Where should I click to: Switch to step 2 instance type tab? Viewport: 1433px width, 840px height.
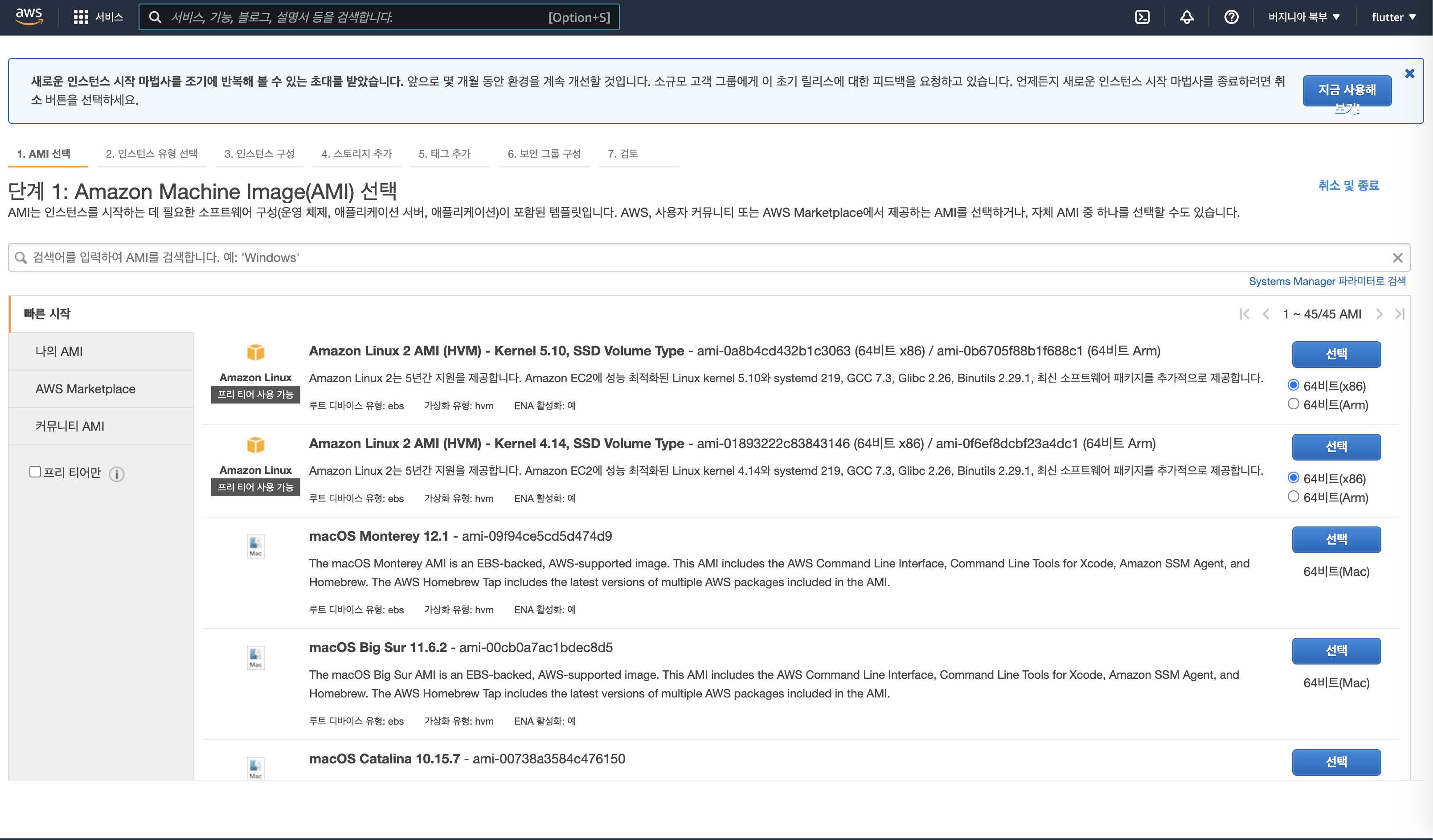tap(151, 154)
